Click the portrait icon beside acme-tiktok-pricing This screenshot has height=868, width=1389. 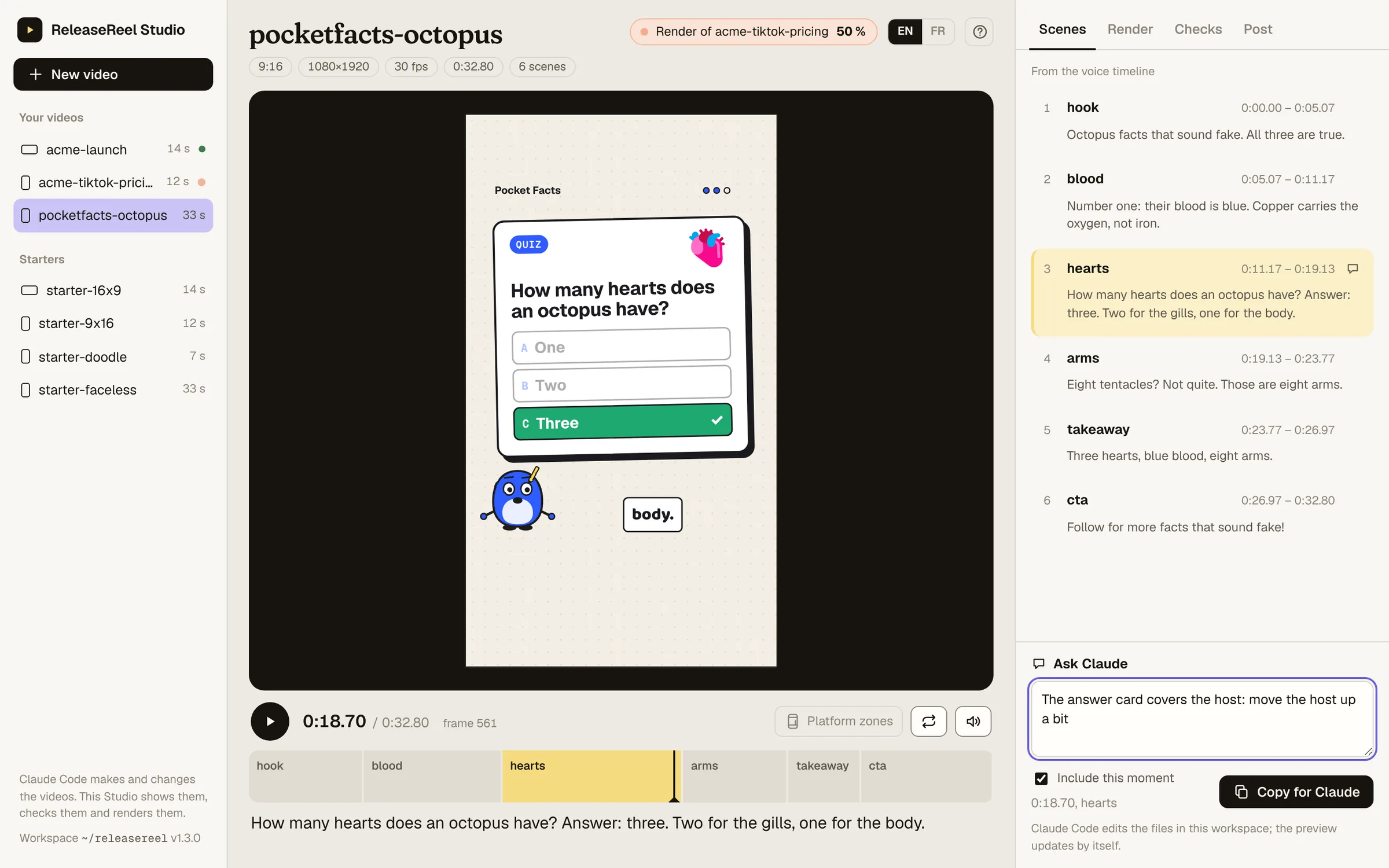(x=25, y=183)
